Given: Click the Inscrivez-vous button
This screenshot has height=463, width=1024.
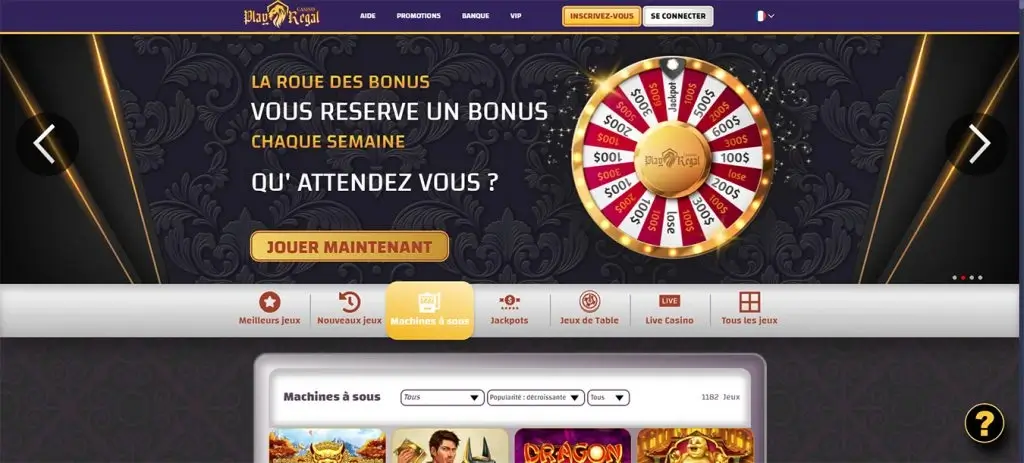Looking at the screenshot, I should coord(601,16).
